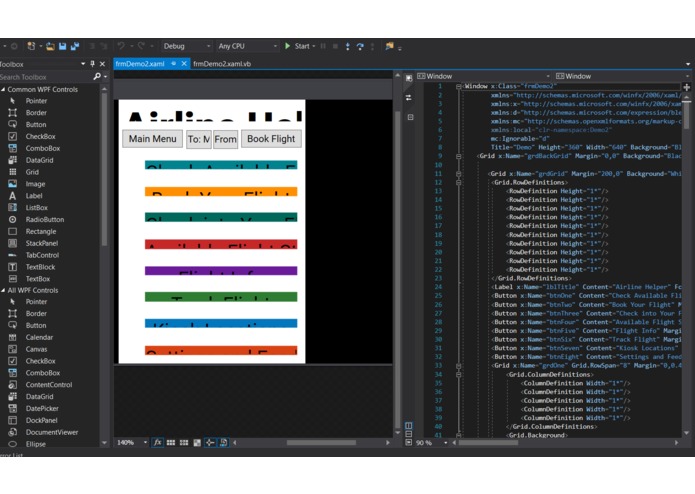Toggle the fx effects button in designer bar
The height and width of the screenshot is (494, 695).
click(157, 442)
